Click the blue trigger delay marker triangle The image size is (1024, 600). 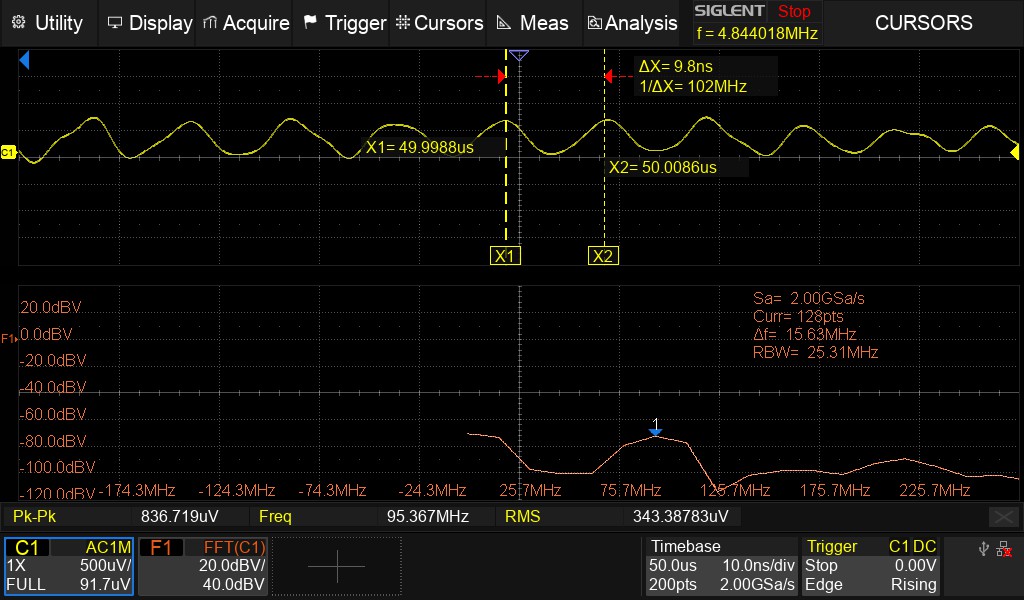(x=518, y=55)
